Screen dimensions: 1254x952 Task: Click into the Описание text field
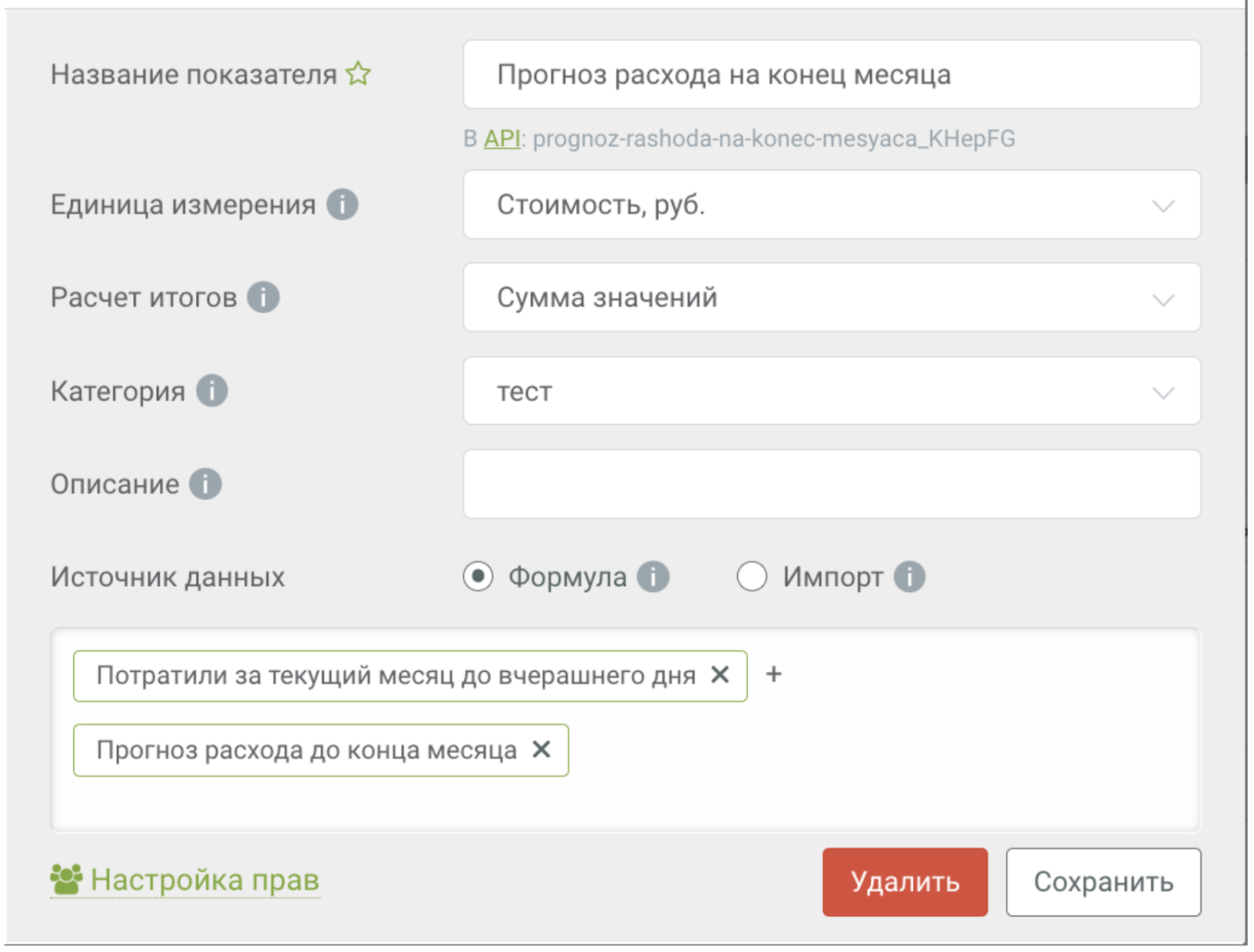(831, 484)
